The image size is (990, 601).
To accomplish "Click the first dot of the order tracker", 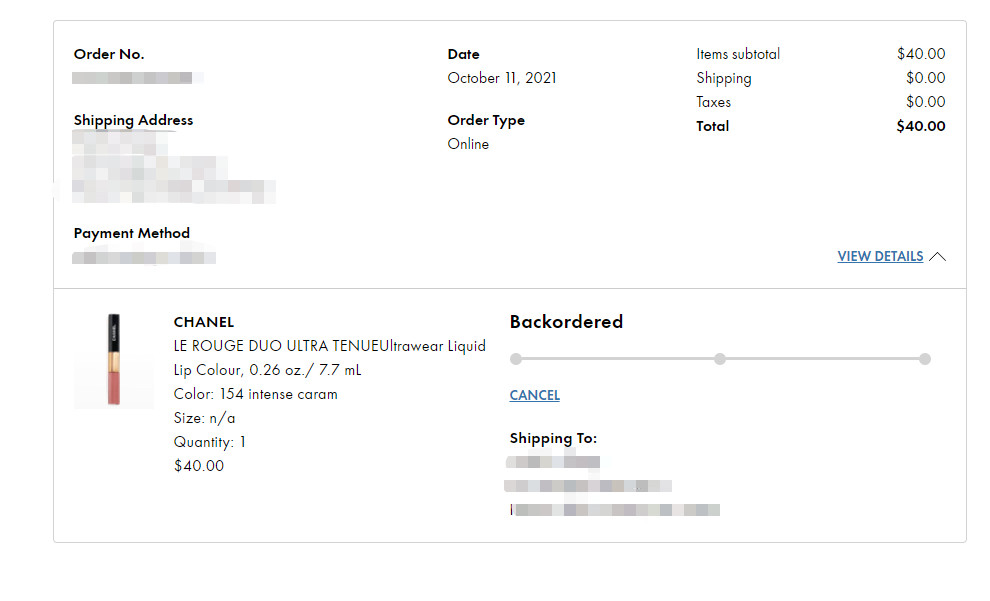I will coord(515,359).
